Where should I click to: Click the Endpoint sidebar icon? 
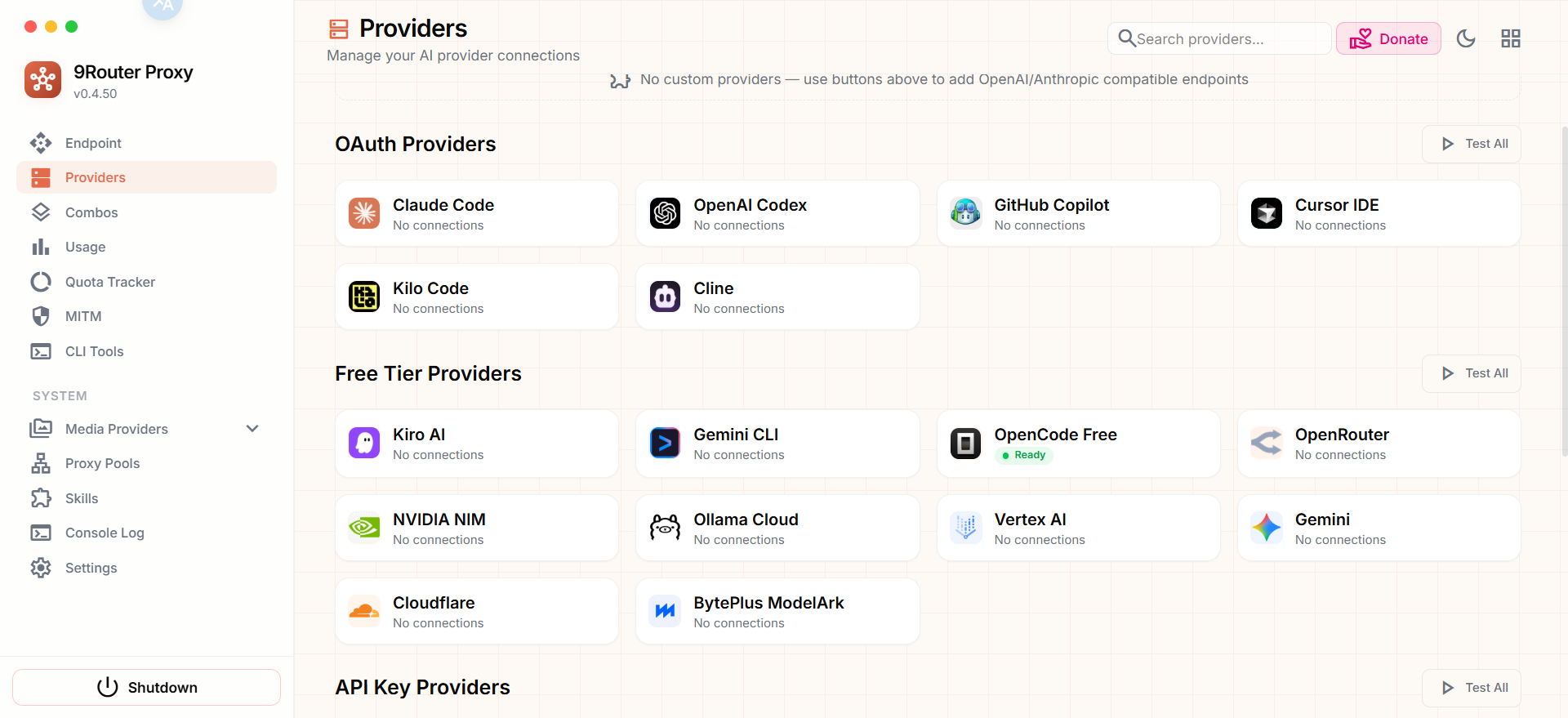(x=41, y=143)
